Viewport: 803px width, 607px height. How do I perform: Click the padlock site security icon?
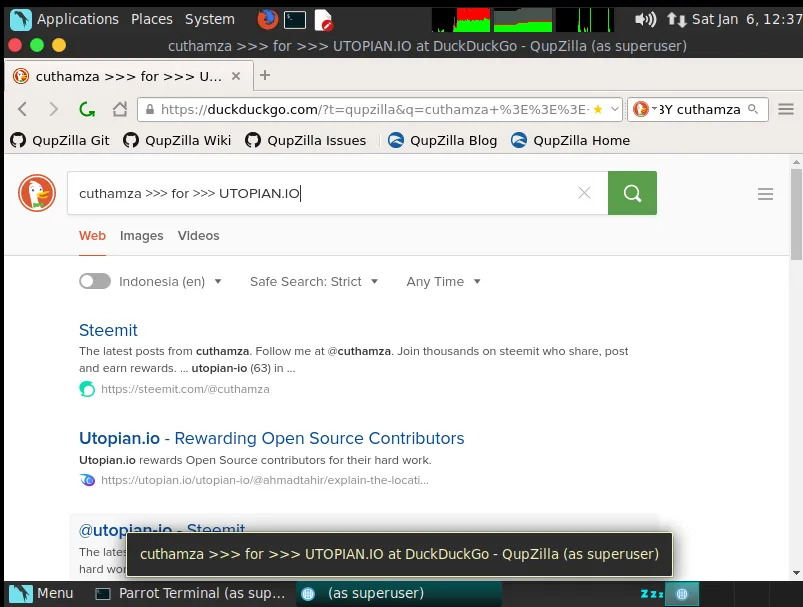click(x=150, y=109)
